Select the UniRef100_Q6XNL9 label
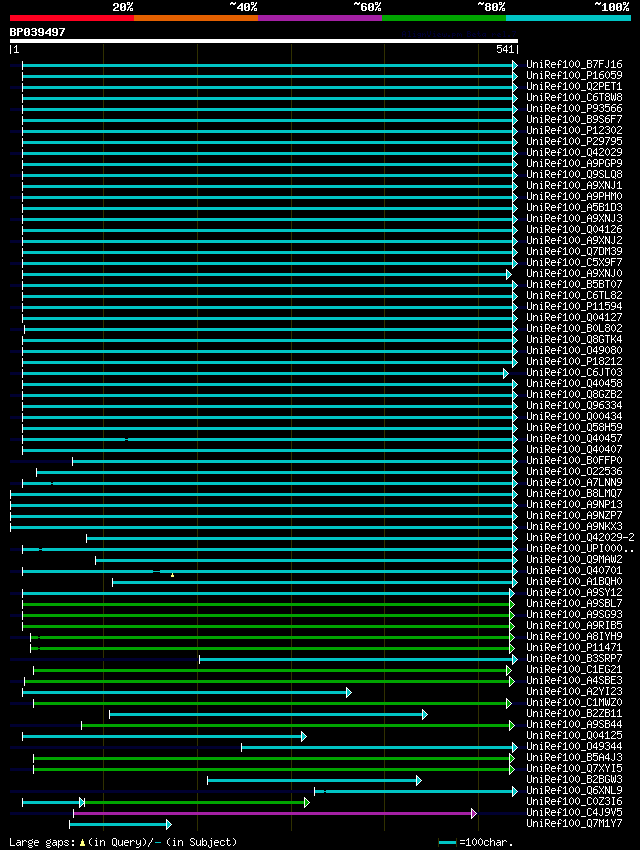This screenshot has width=640, height=850. pyautogui.click(x=574, y=790)
